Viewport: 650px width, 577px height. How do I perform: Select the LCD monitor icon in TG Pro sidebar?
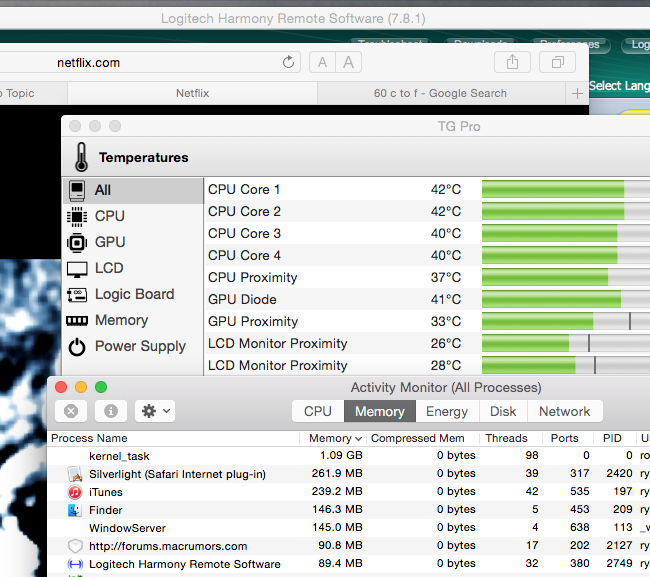coord(77,269)
